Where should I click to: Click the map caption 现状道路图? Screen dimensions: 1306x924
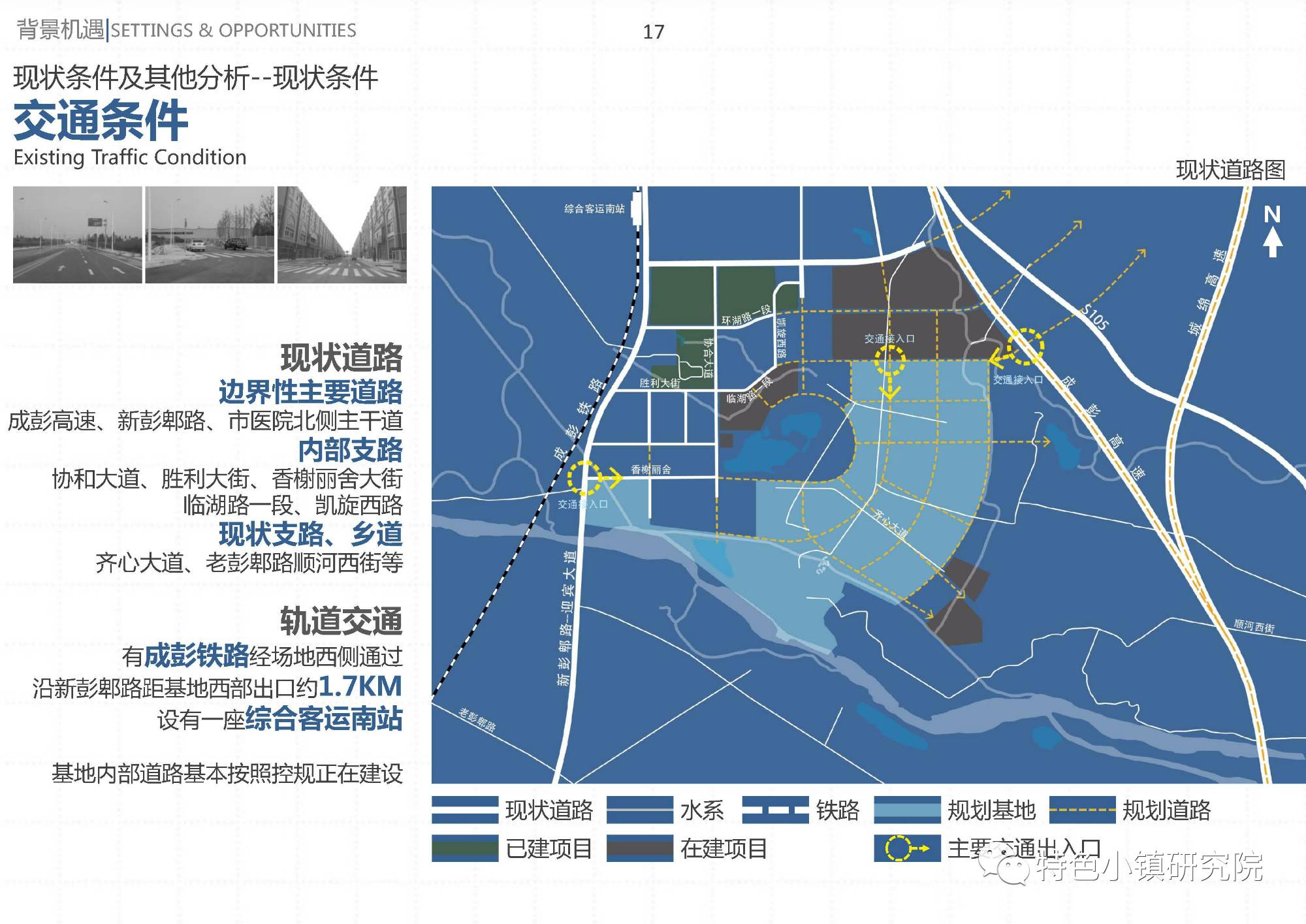[1230, 170]
